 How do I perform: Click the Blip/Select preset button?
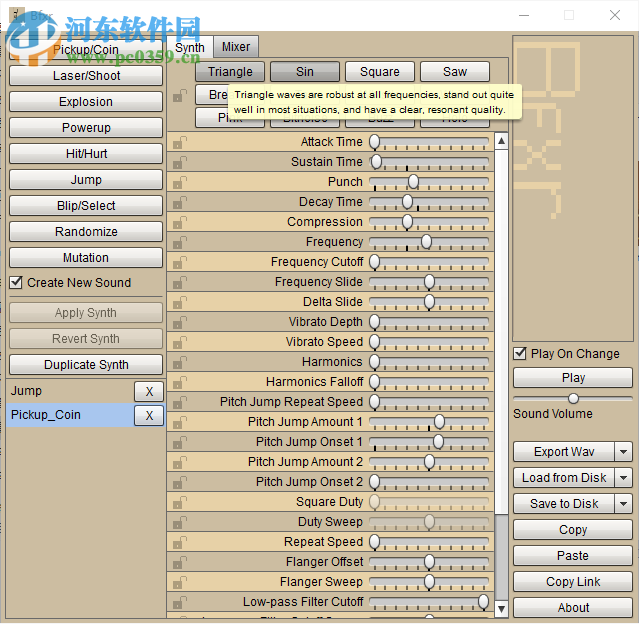click(86, 206)
